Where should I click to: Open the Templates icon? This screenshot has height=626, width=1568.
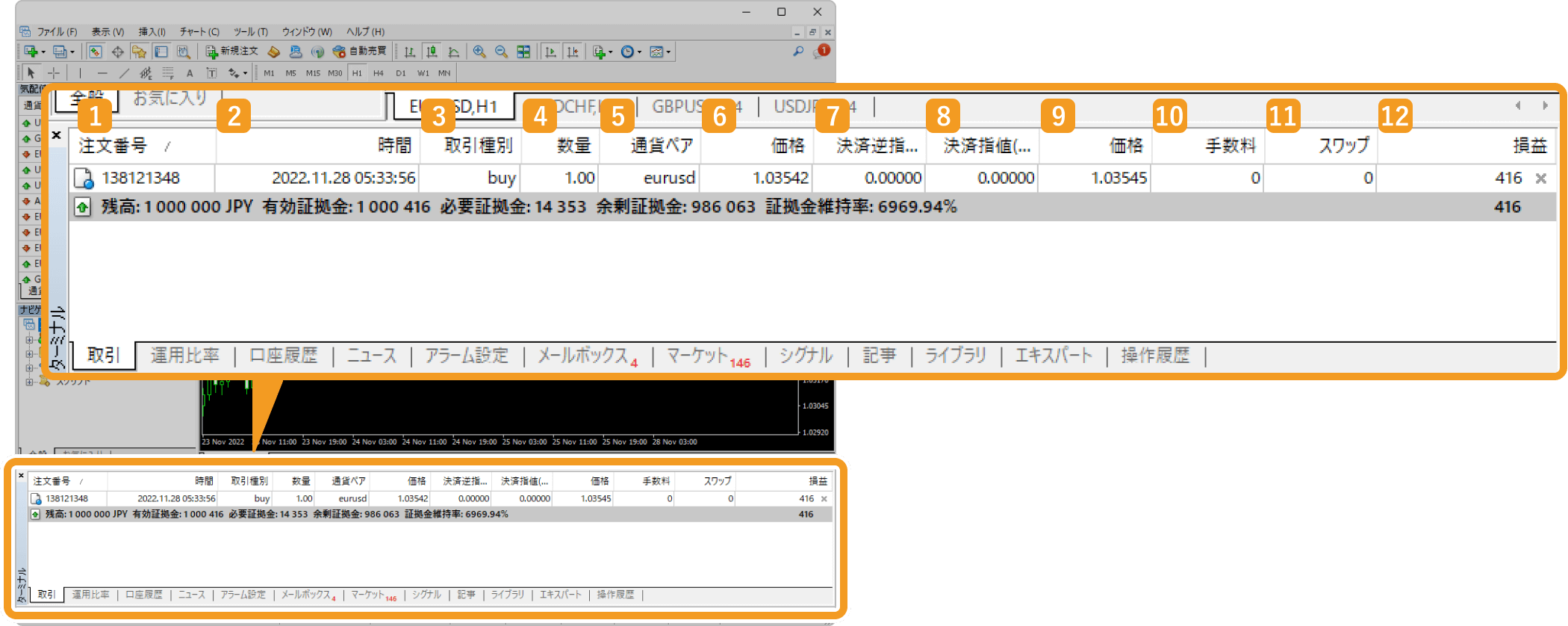[x=656, y=52]
